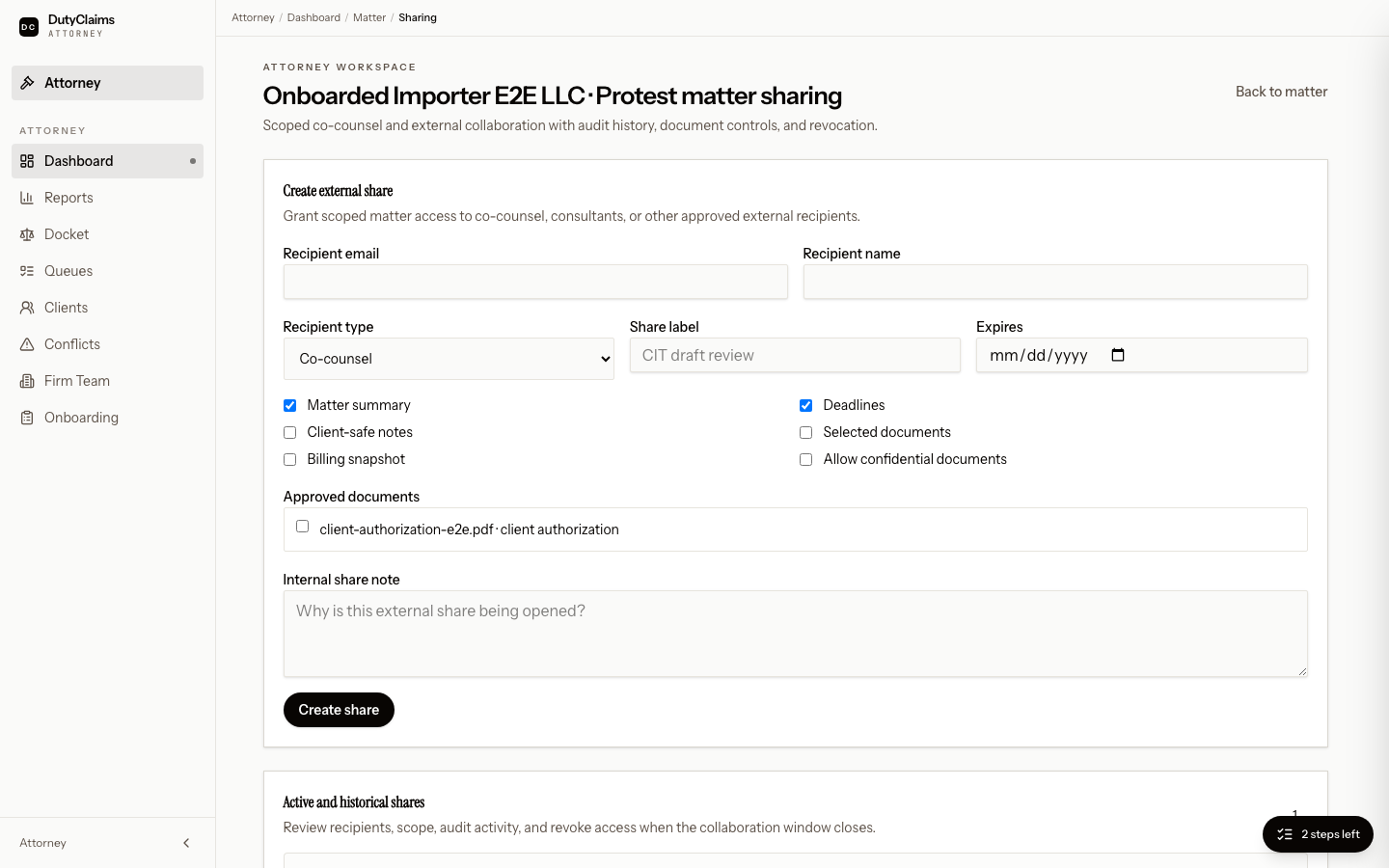Click the Dashboard breadcrumb link
The image size is (1389, 868).
pos(313,17)
